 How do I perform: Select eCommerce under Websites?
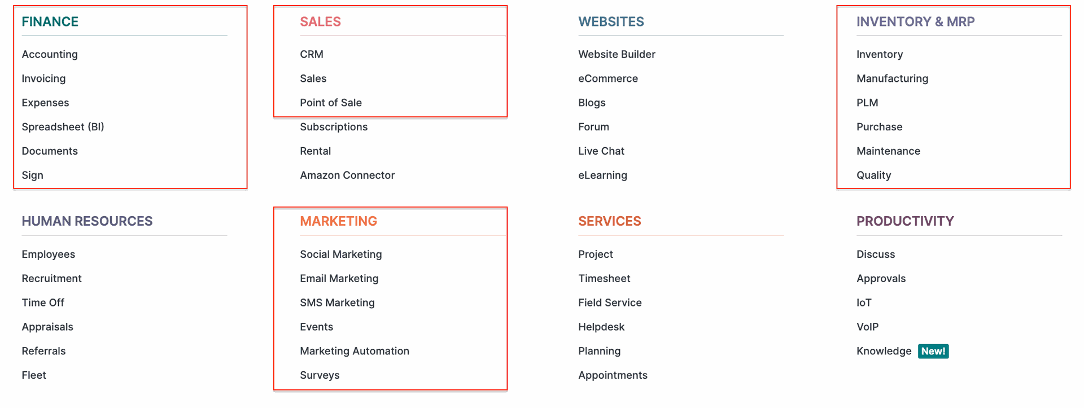coord(608,79)
